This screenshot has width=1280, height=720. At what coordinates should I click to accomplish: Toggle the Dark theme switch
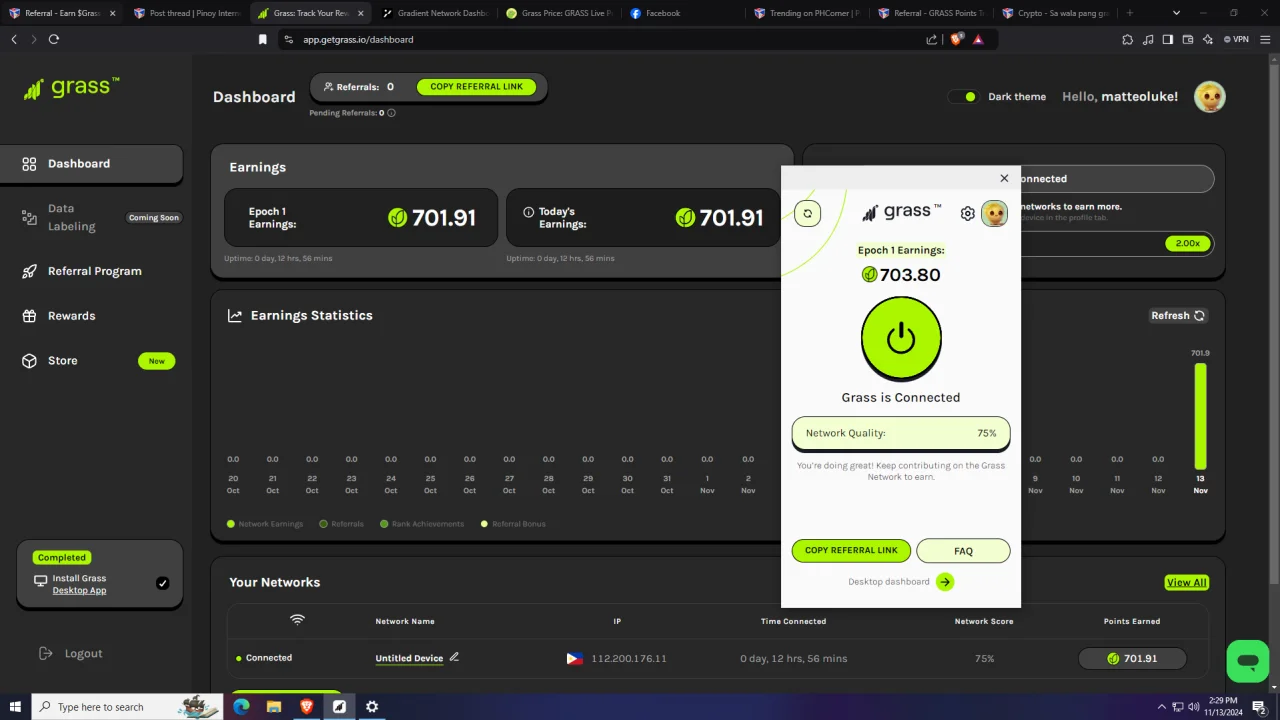963,97
